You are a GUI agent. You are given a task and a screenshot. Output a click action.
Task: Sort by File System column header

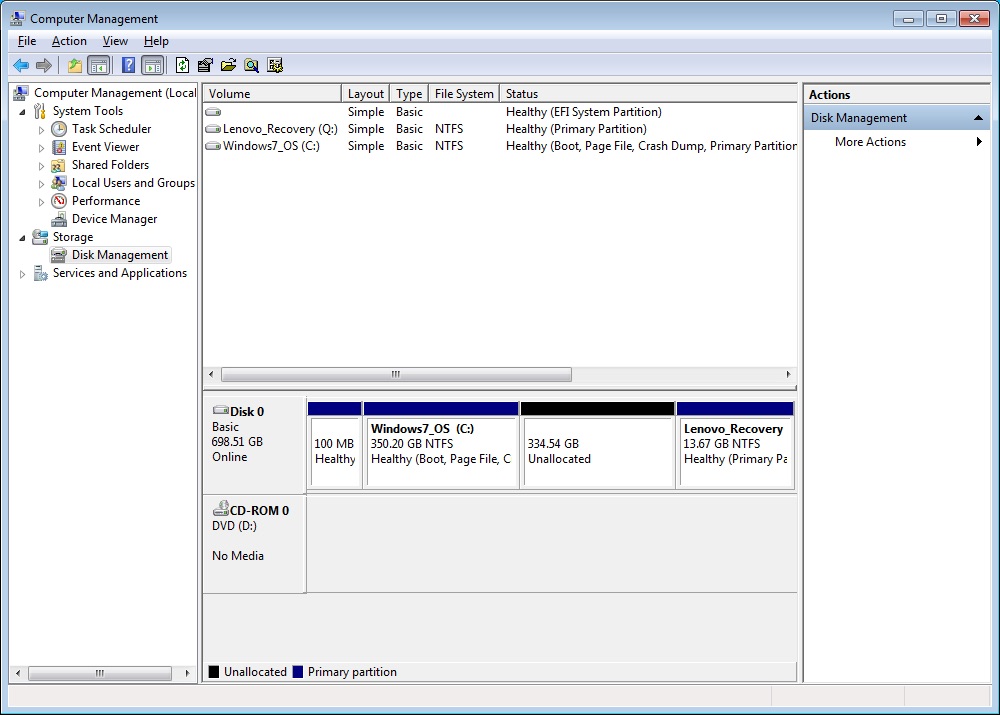click(464, 94)
